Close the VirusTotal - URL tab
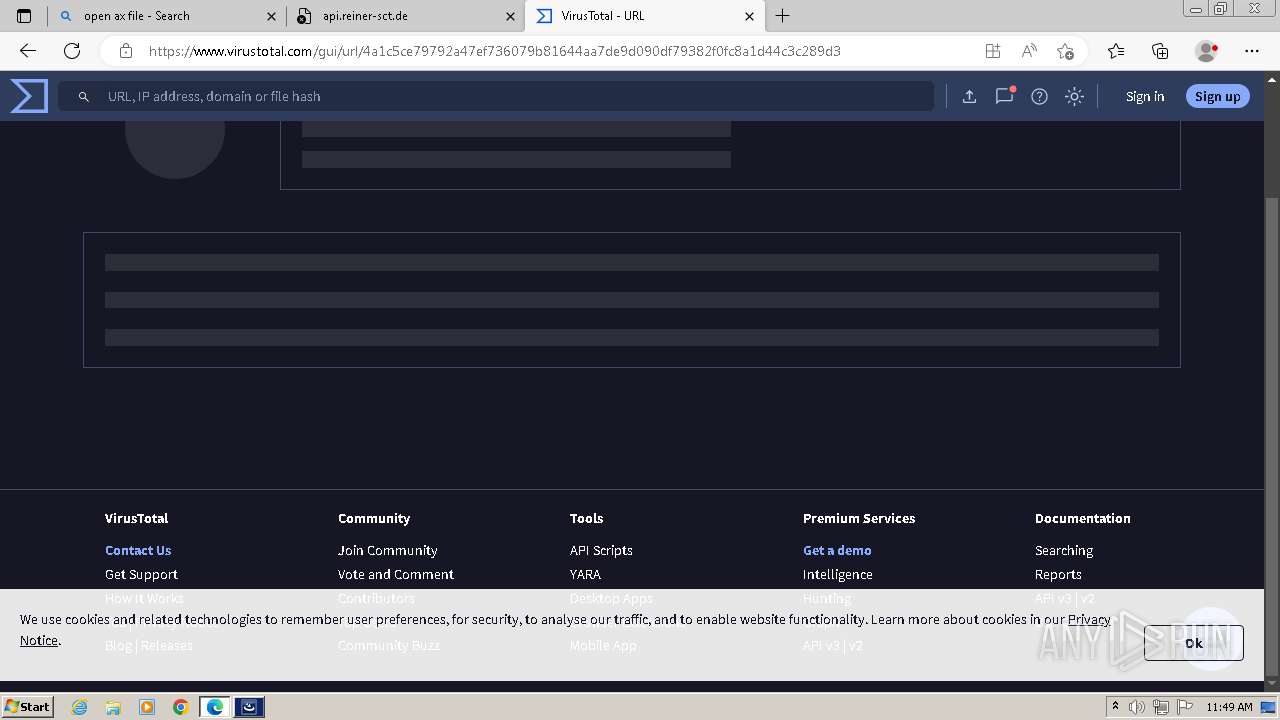 click(749, 16)
